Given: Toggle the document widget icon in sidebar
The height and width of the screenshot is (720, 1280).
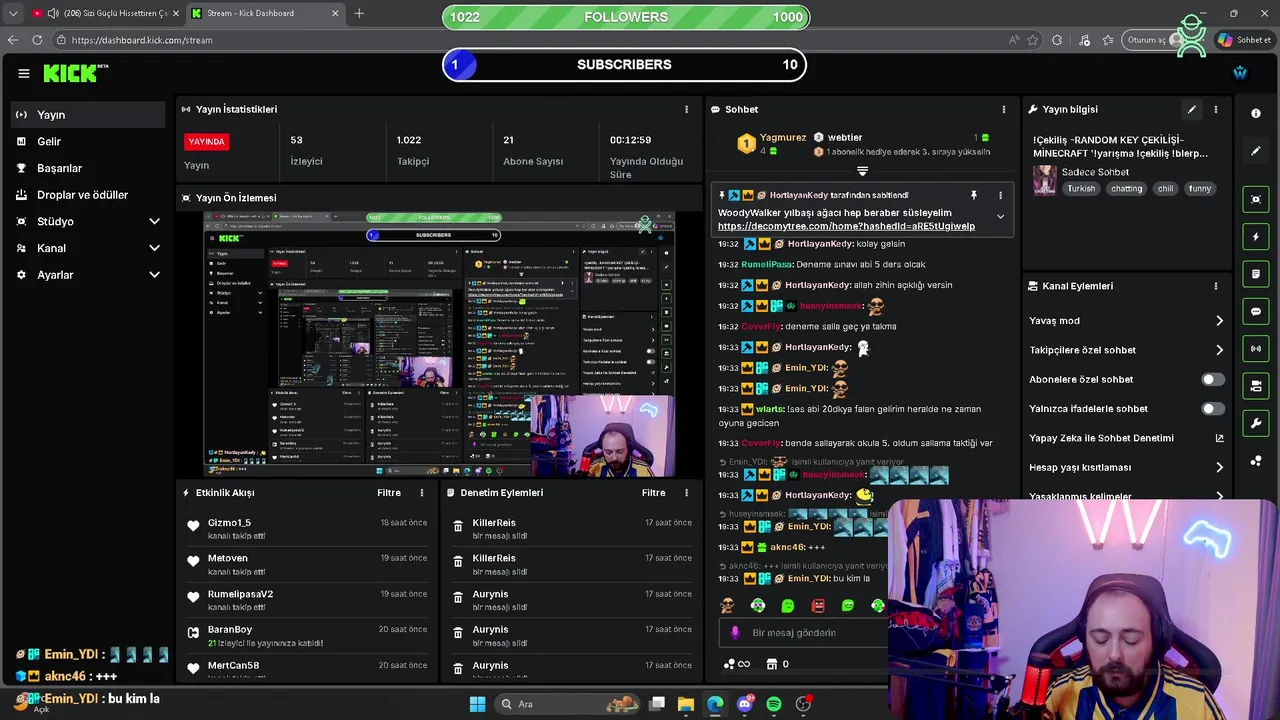Looking at the screenshot, I should coord(1256,274).
